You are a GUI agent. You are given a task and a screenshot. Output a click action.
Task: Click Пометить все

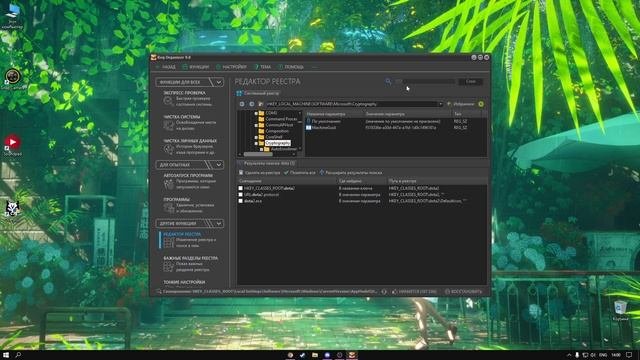tap(300, 173)
